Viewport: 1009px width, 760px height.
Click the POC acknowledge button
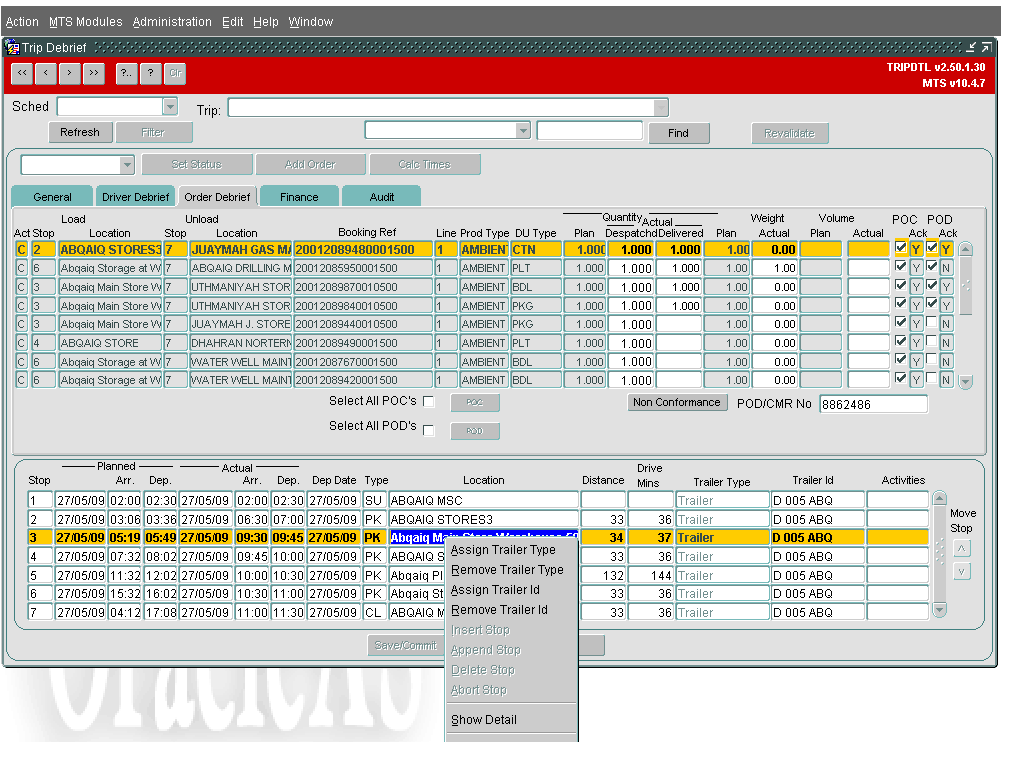pyautogui.click(x=474, y=402)
